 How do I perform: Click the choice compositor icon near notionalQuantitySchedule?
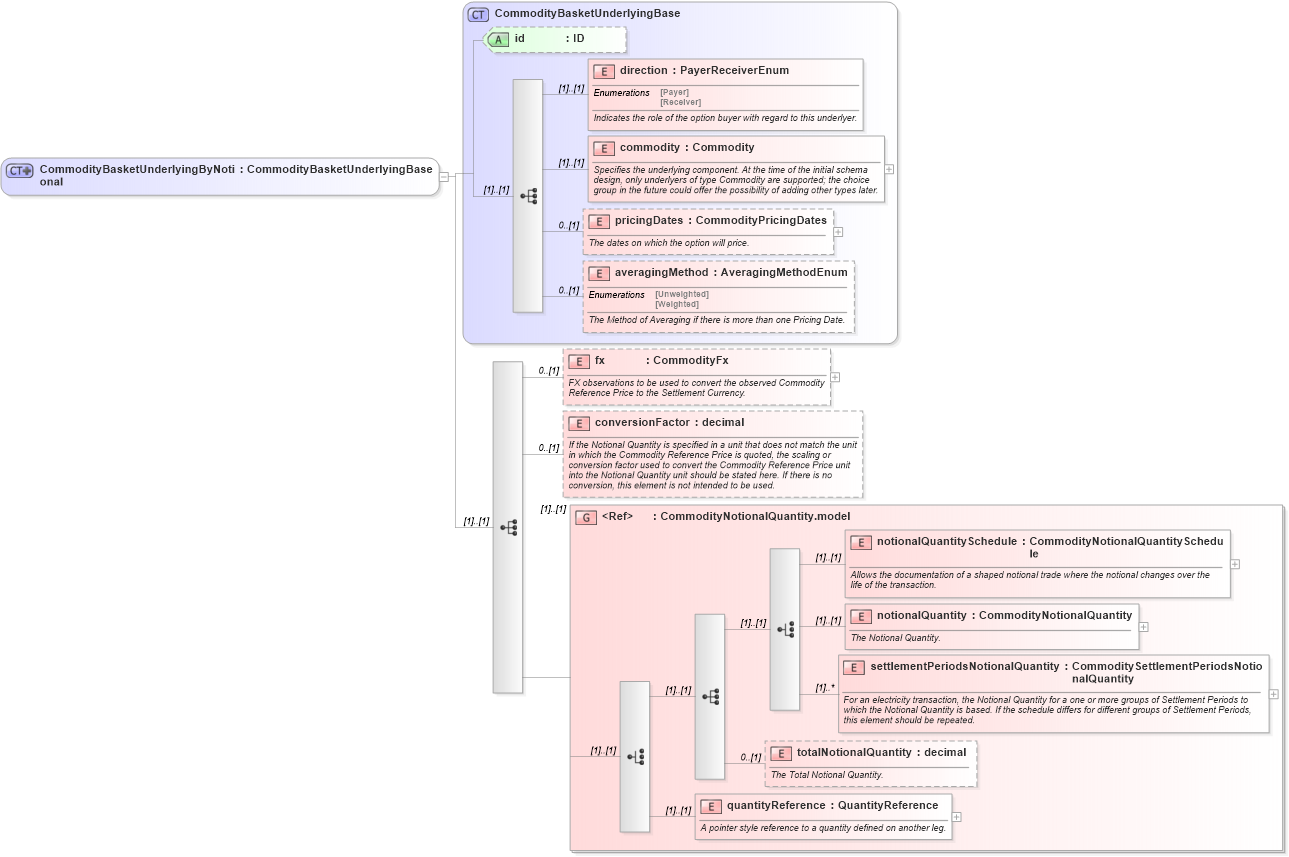pyautogui.click(x=783, y=628)
